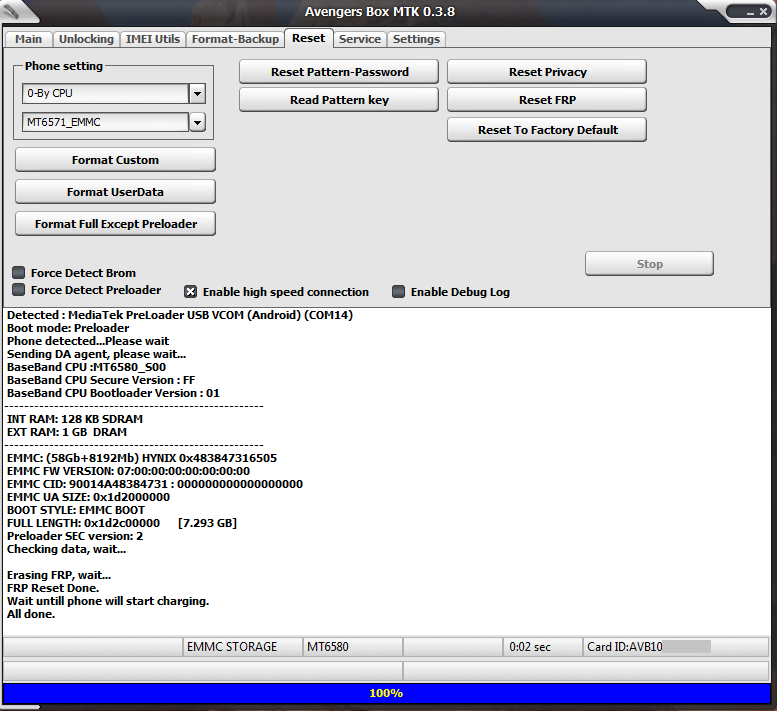Click the 'Boot mode: Preloader' log line
The height and width of the screenshot is (711, 777).
pyautogui.click(x=68, y=328)
